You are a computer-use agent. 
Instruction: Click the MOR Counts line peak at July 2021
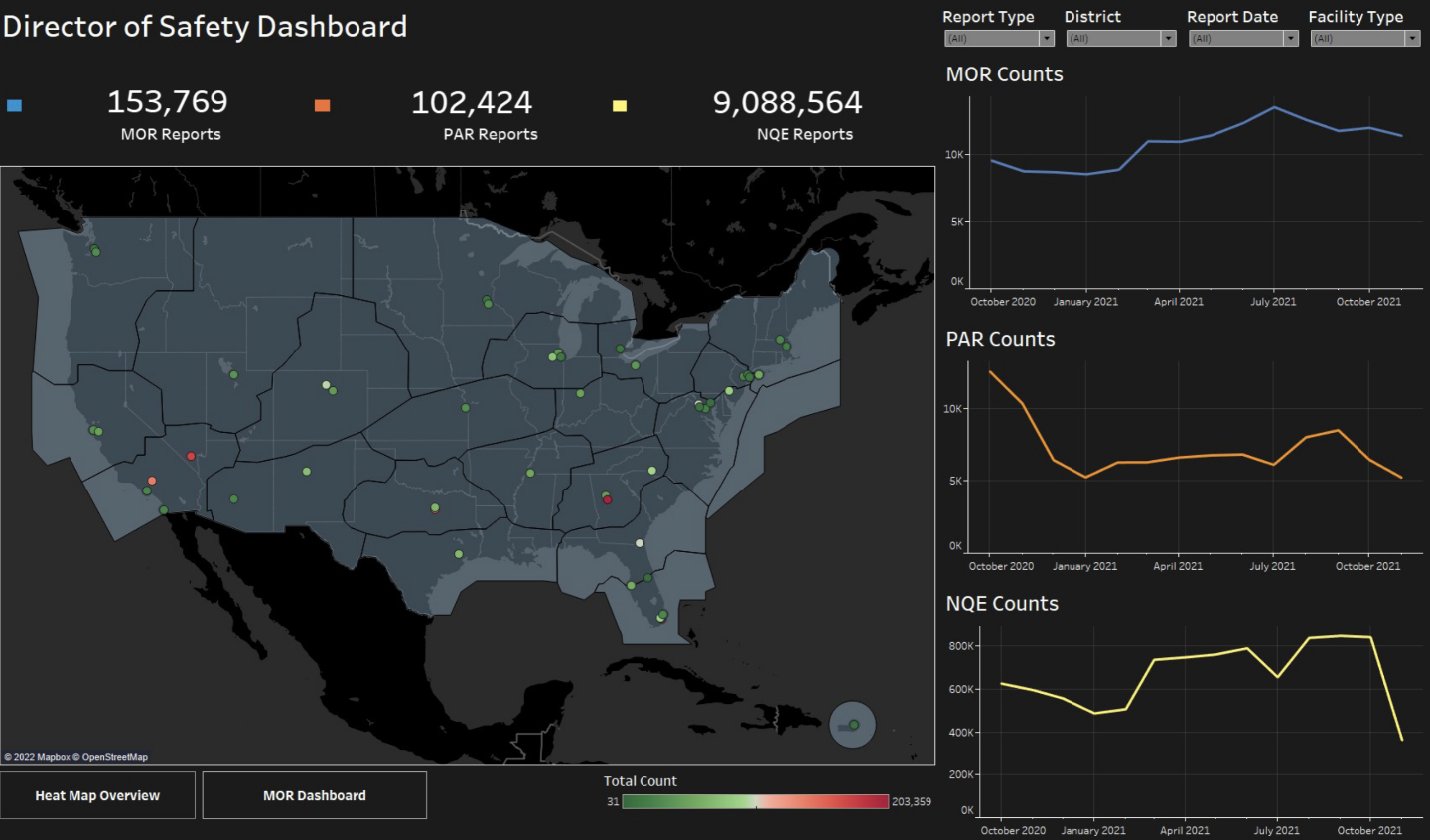pos(1274,107)
